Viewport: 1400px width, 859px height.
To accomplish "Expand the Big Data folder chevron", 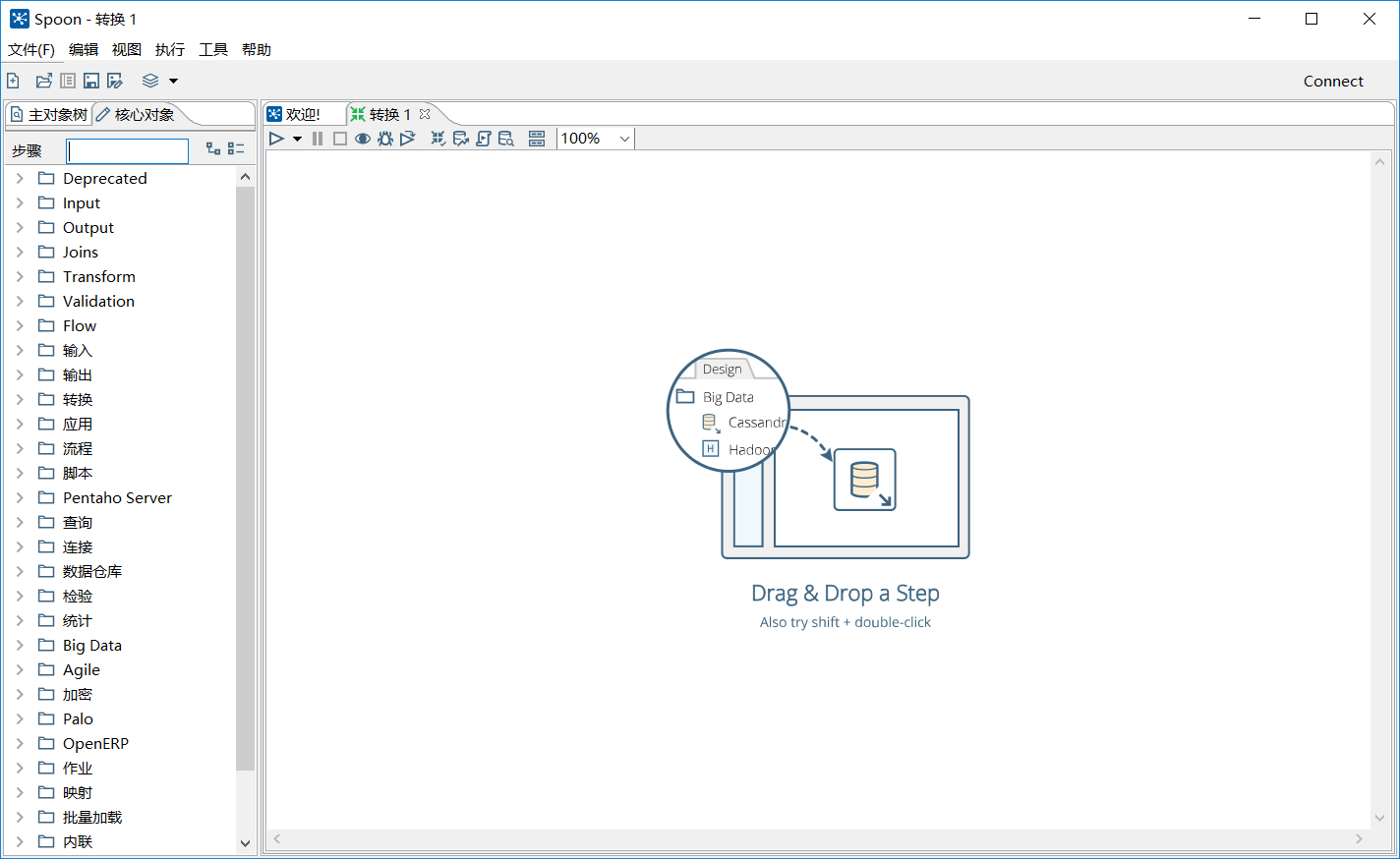I will pos(20,645).
